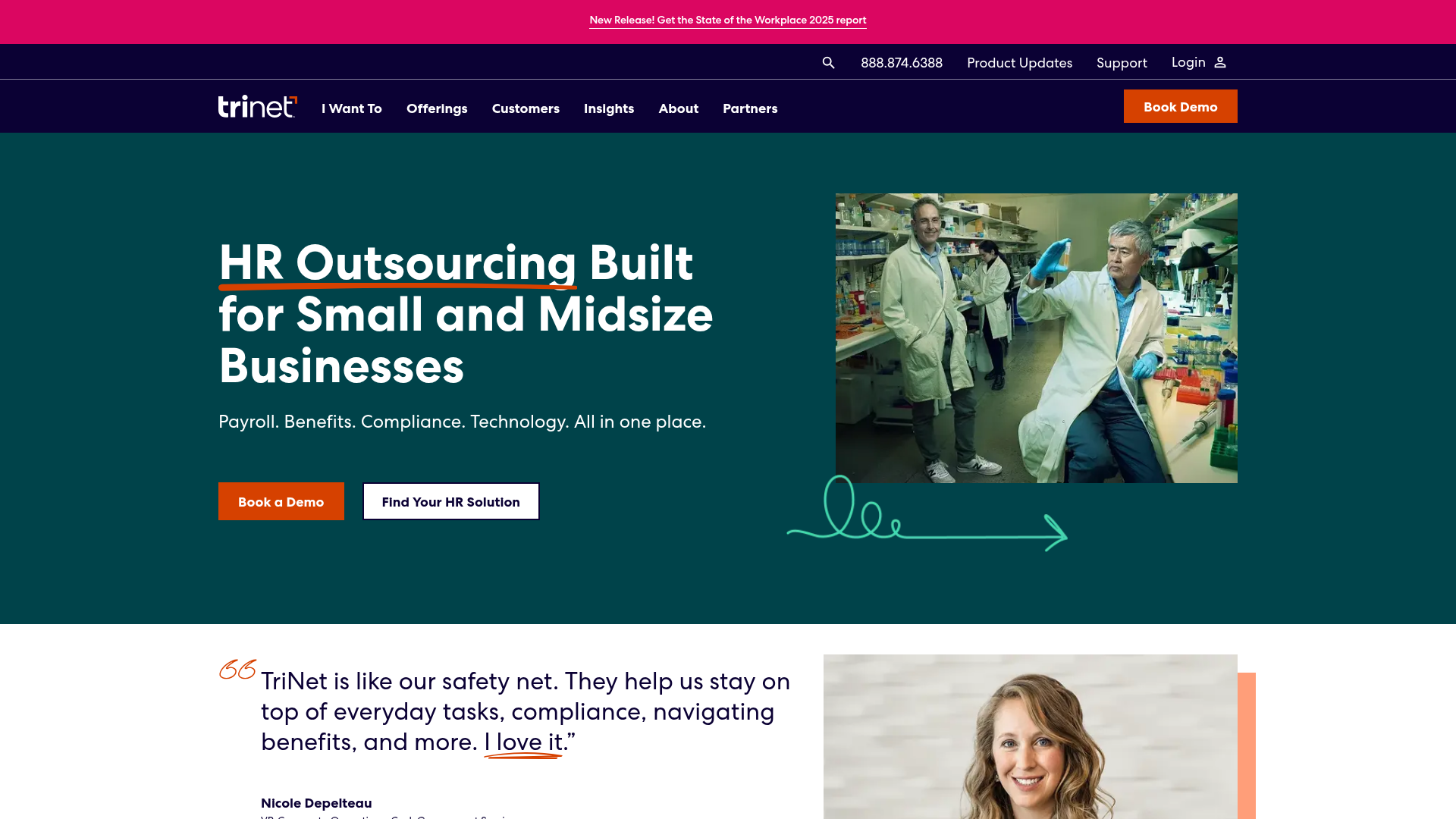Open the 'I Want To' dropdown menu
Screen dimensions: 1456x819
pos(351,108)
